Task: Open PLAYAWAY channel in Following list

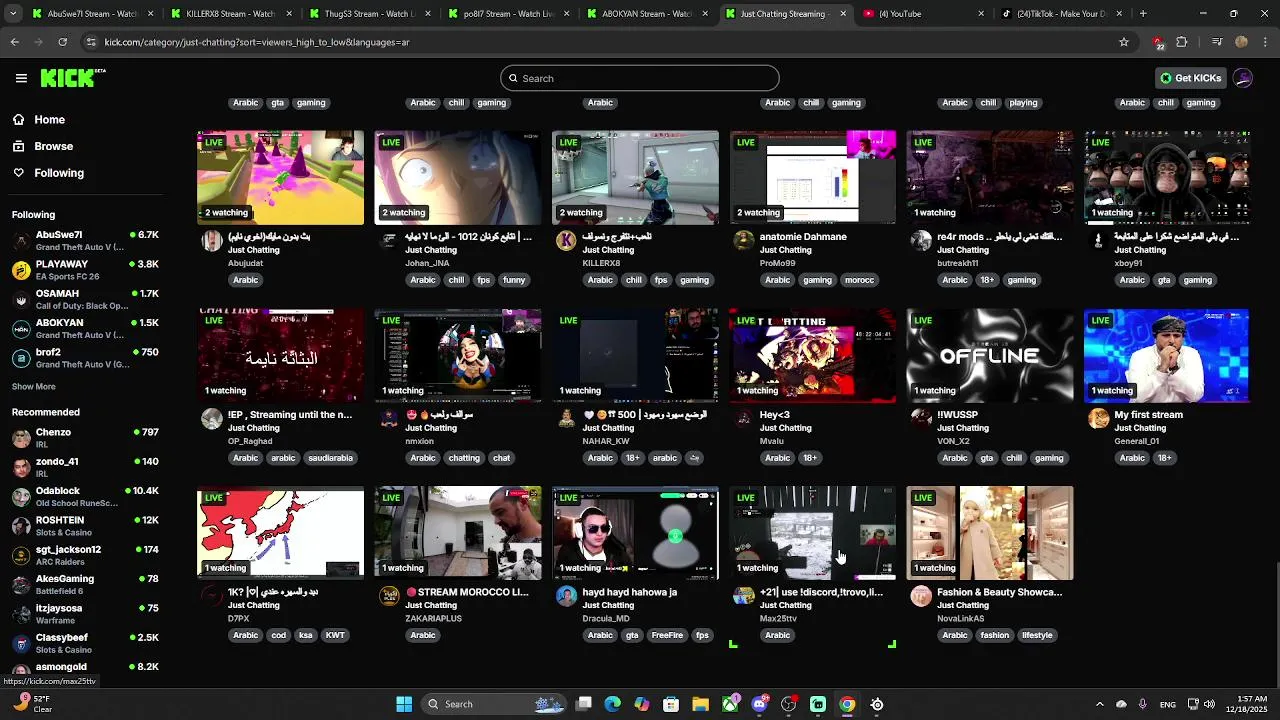Action: (85, 270)
